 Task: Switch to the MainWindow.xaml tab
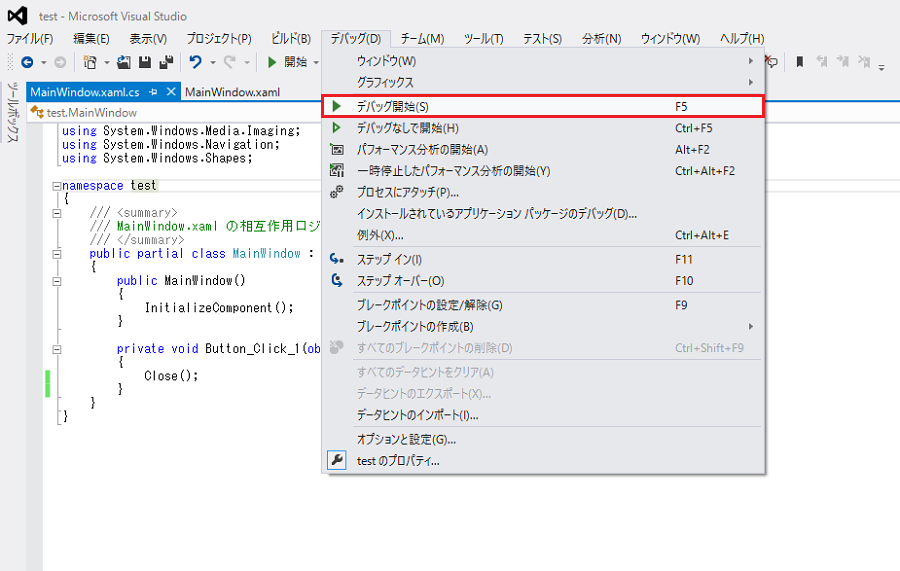232,92
